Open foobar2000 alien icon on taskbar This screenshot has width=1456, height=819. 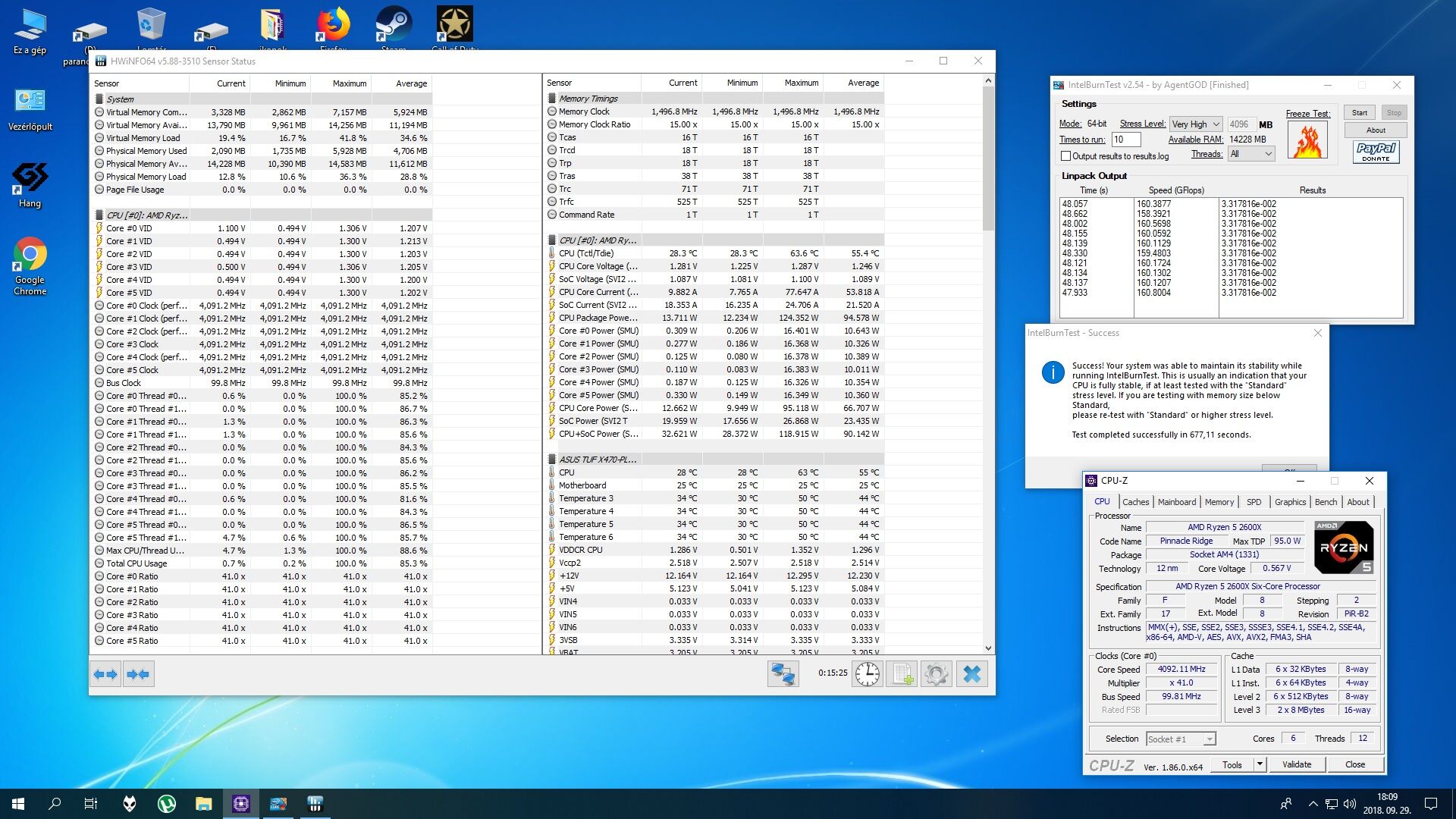[130, 804]
